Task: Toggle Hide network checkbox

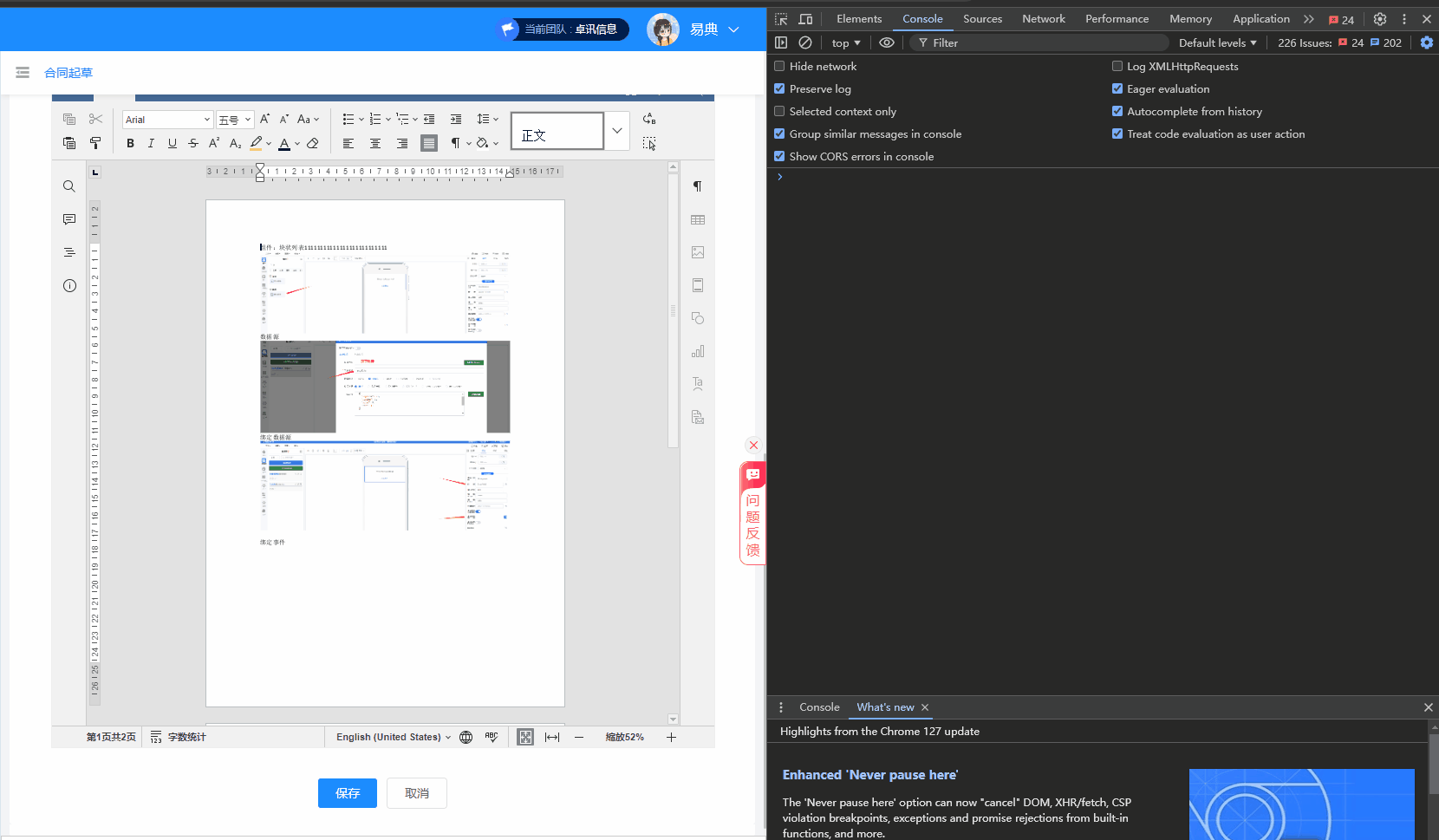Action: click(779, 66)
